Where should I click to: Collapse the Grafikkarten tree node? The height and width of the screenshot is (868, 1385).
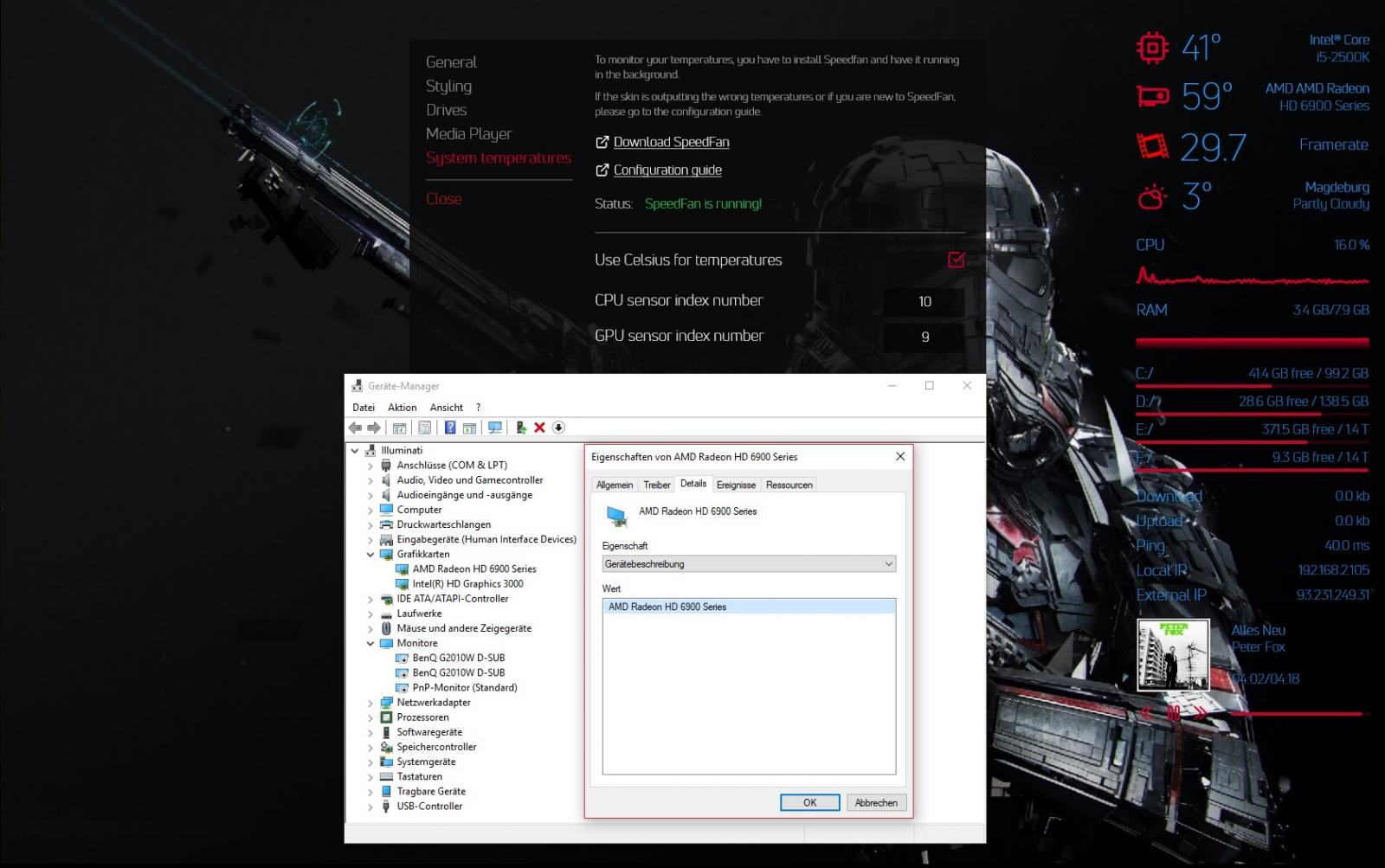coord(370,555)
